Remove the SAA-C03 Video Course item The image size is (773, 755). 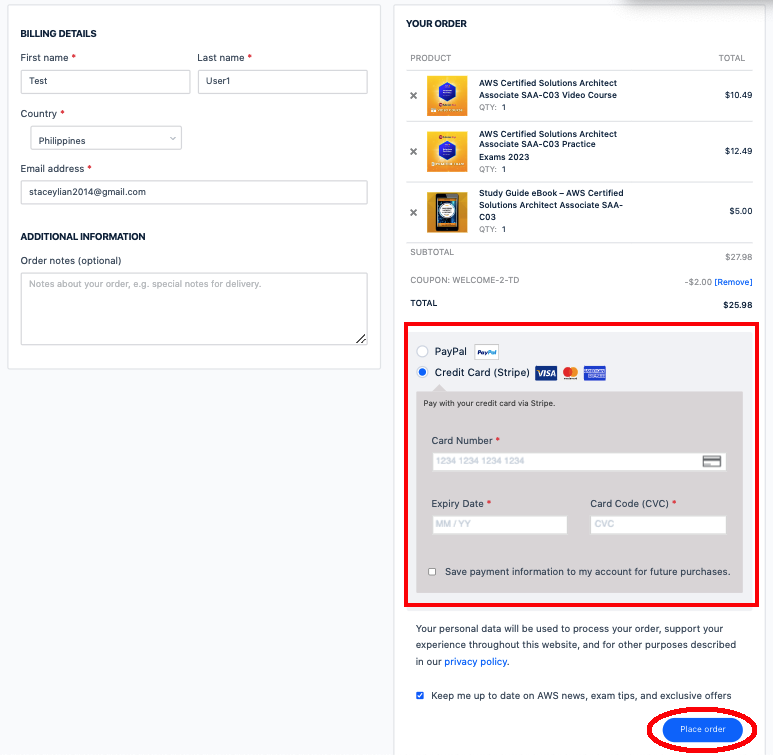[x=414, y=96]
